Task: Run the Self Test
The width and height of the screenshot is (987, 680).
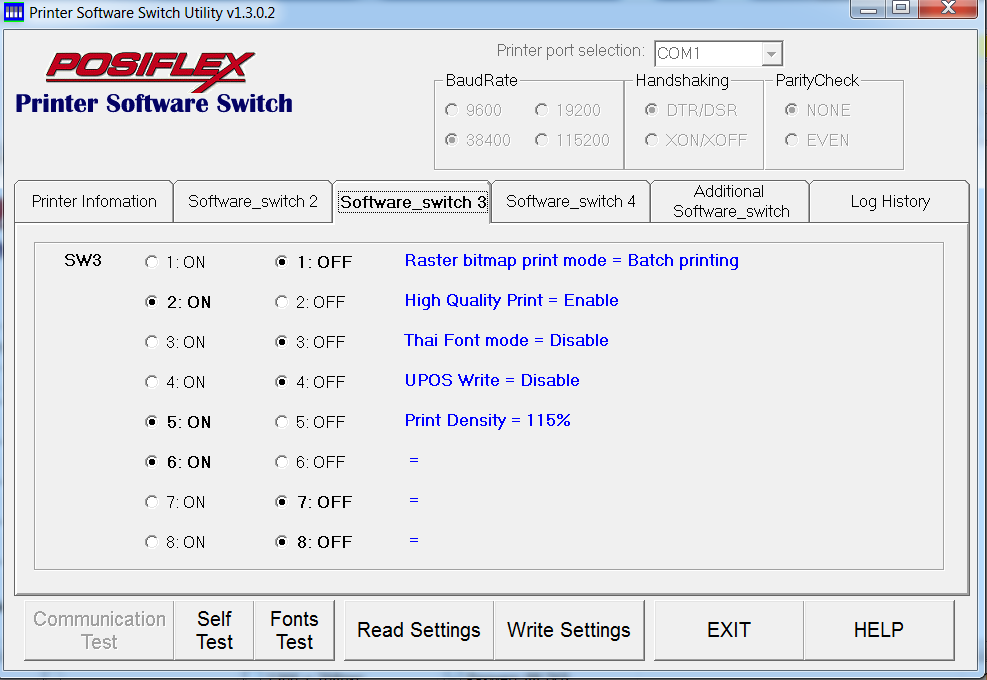Action: click(x=214, y=630)
